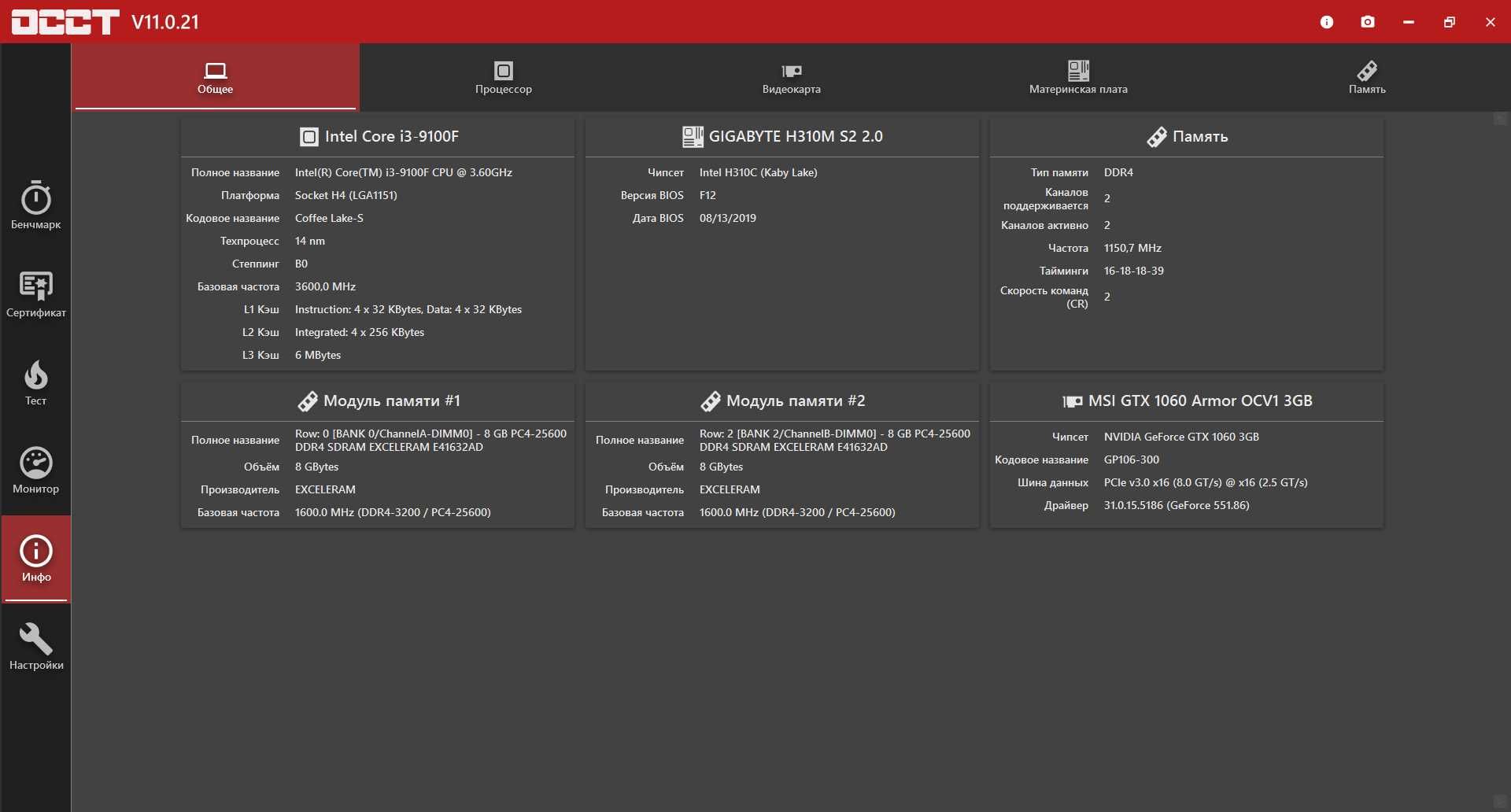The height and width of the screenshot is (812, 1511).
Task: Switch to the Материнская плата tab
Action: pos(1078,77)
